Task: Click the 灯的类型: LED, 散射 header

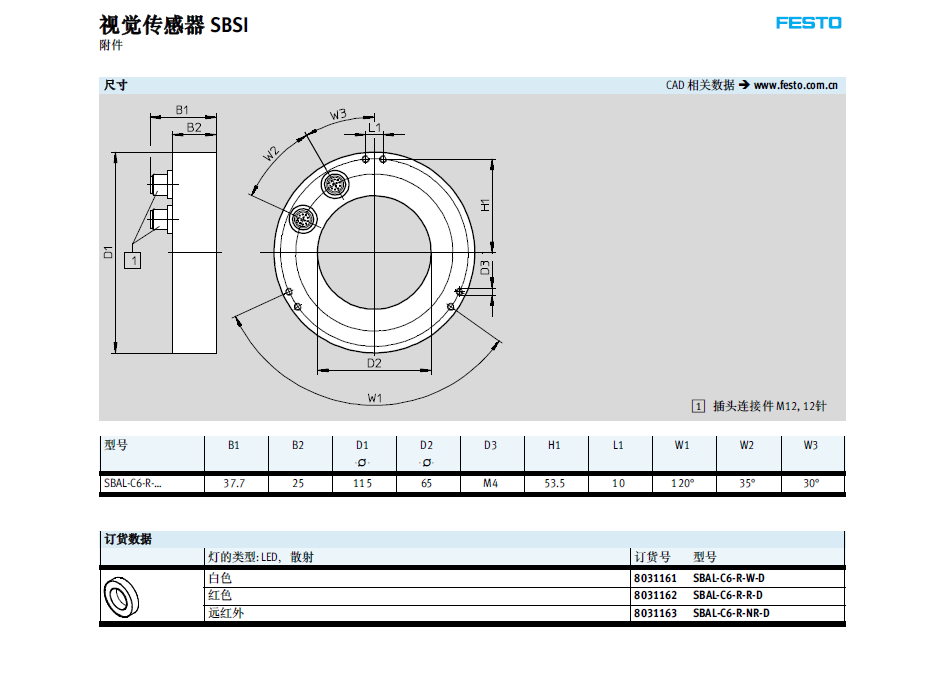Action: pyautogui.click(x=260, y=557)
